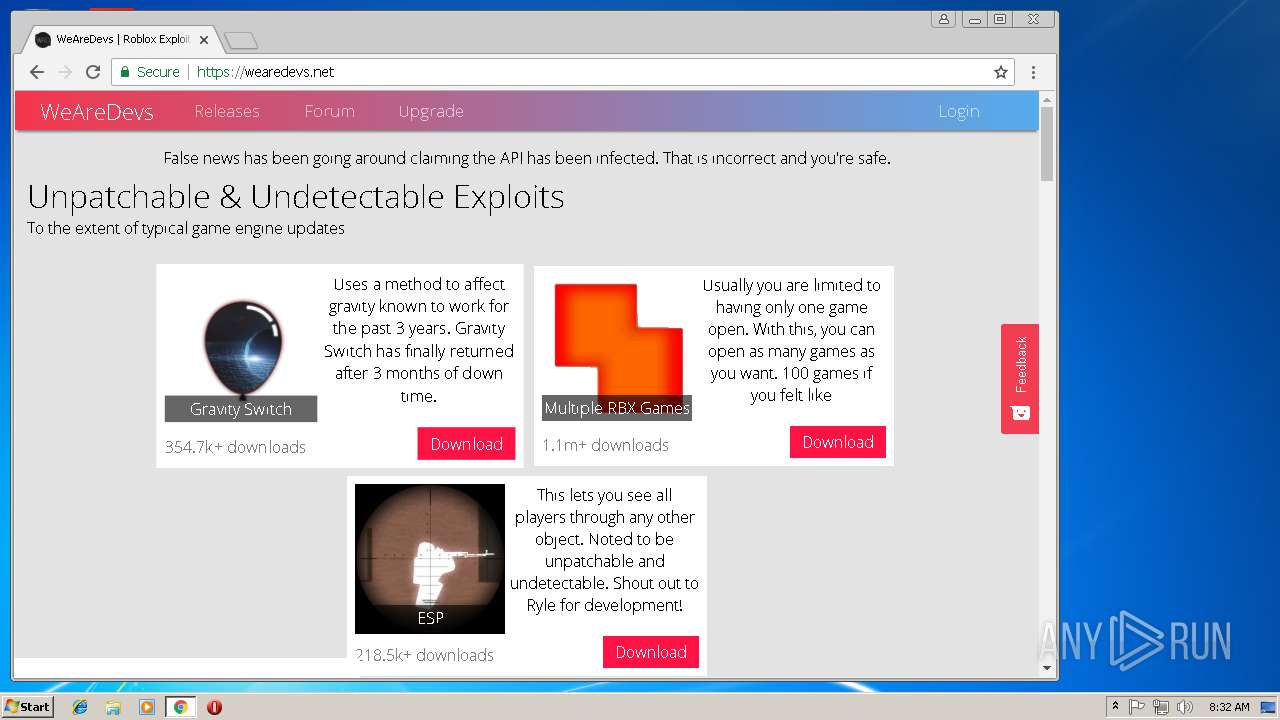The width and height of the screenshot is (1280, 720).
Task: Go to the WeAreDevs home logo
Action: (x=97, y=112)
